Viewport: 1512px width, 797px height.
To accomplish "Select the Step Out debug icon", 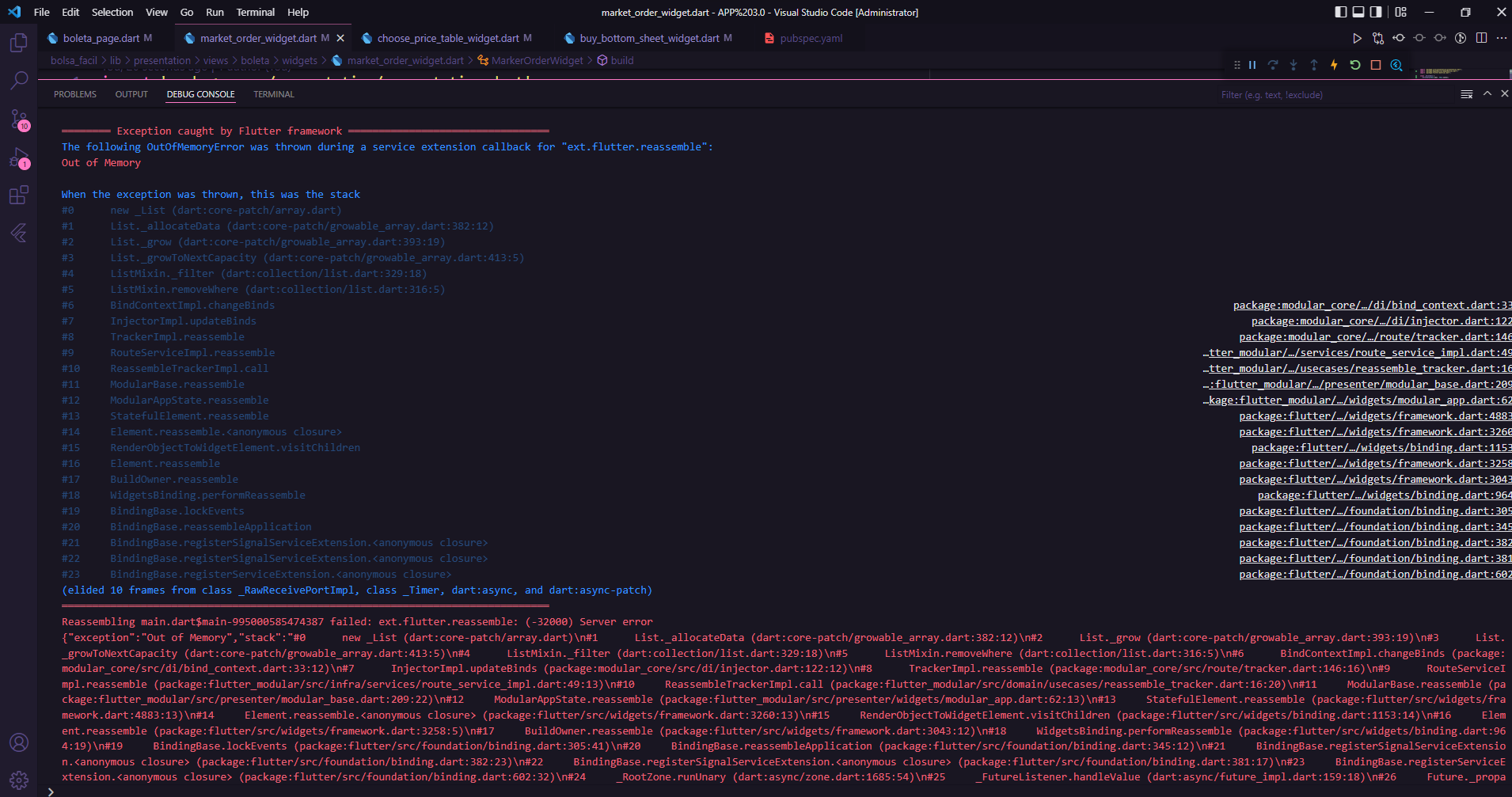I will pos(1314,65).
